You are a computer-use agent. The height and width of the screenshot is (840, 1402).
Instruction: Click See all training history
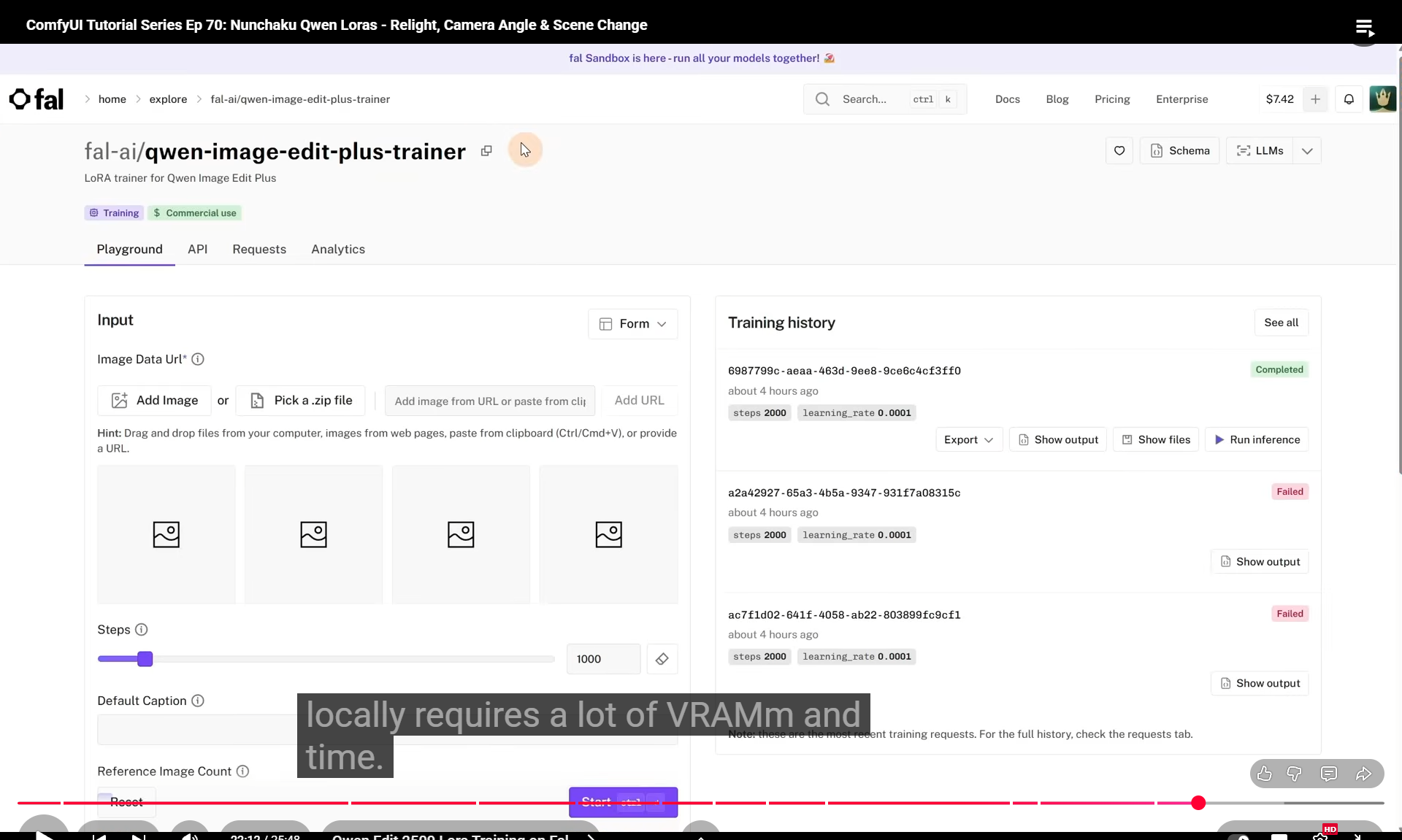click(x=1281, y=323)
